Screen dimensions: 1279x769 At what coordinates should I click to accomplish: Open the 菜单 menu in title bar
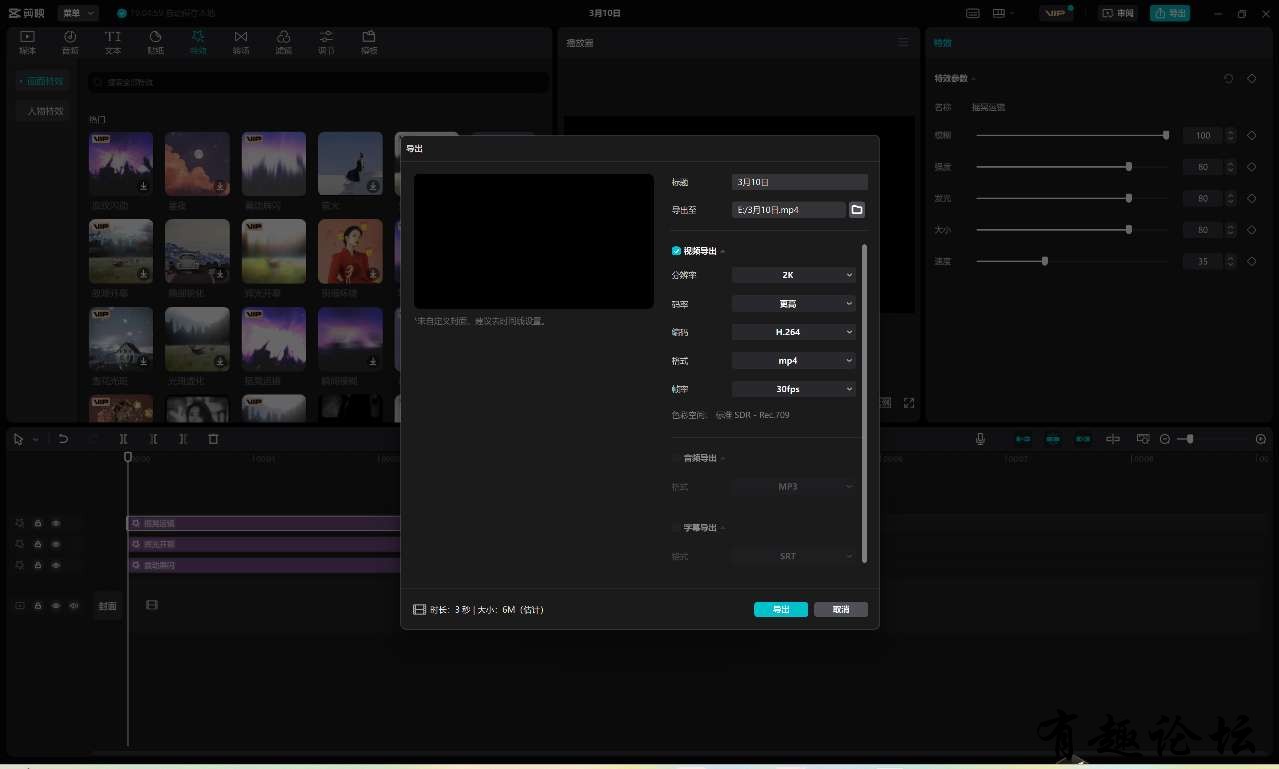point(77,13)
